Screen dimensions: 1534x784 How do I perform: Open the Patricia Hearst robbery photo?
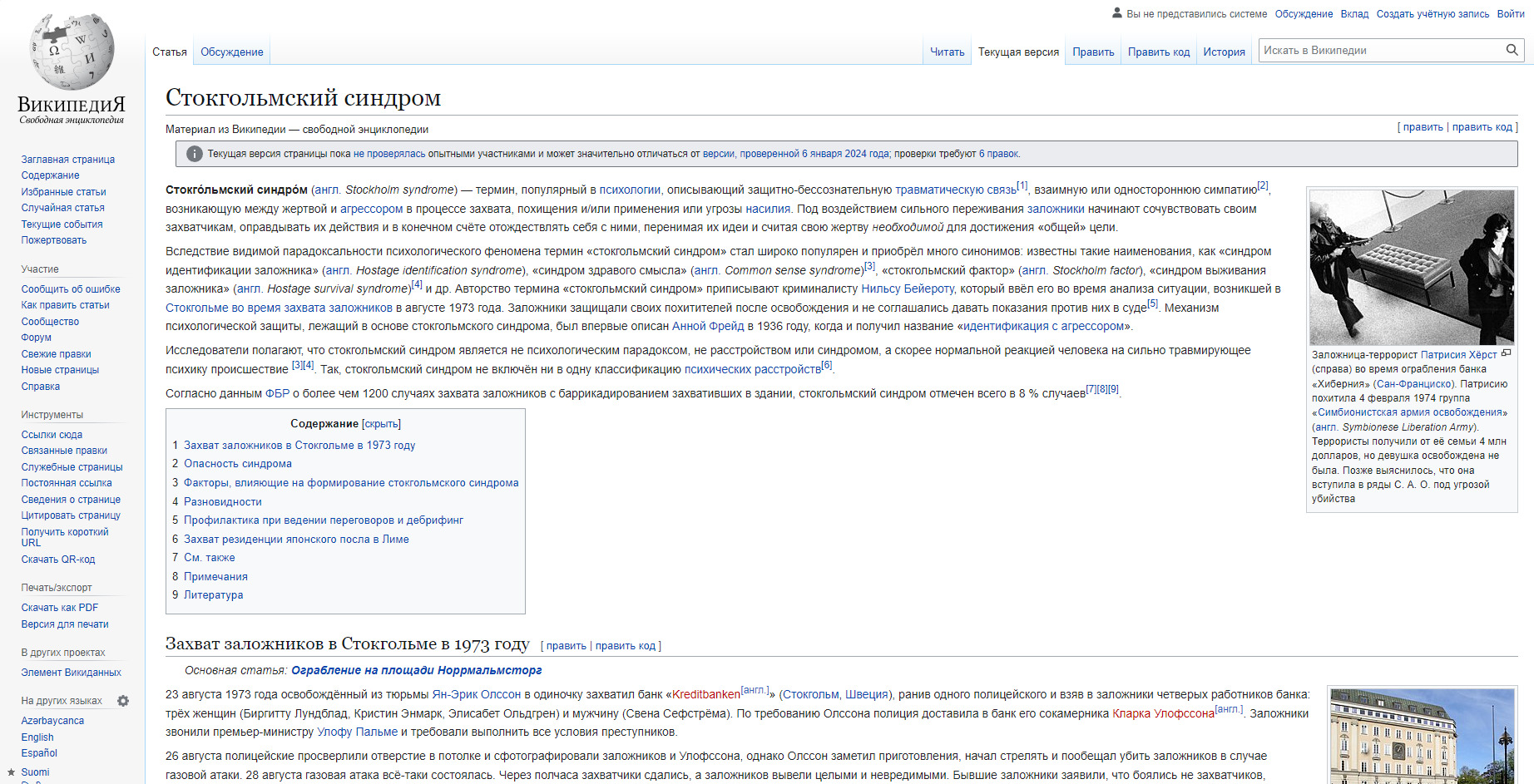[1411, 267]
